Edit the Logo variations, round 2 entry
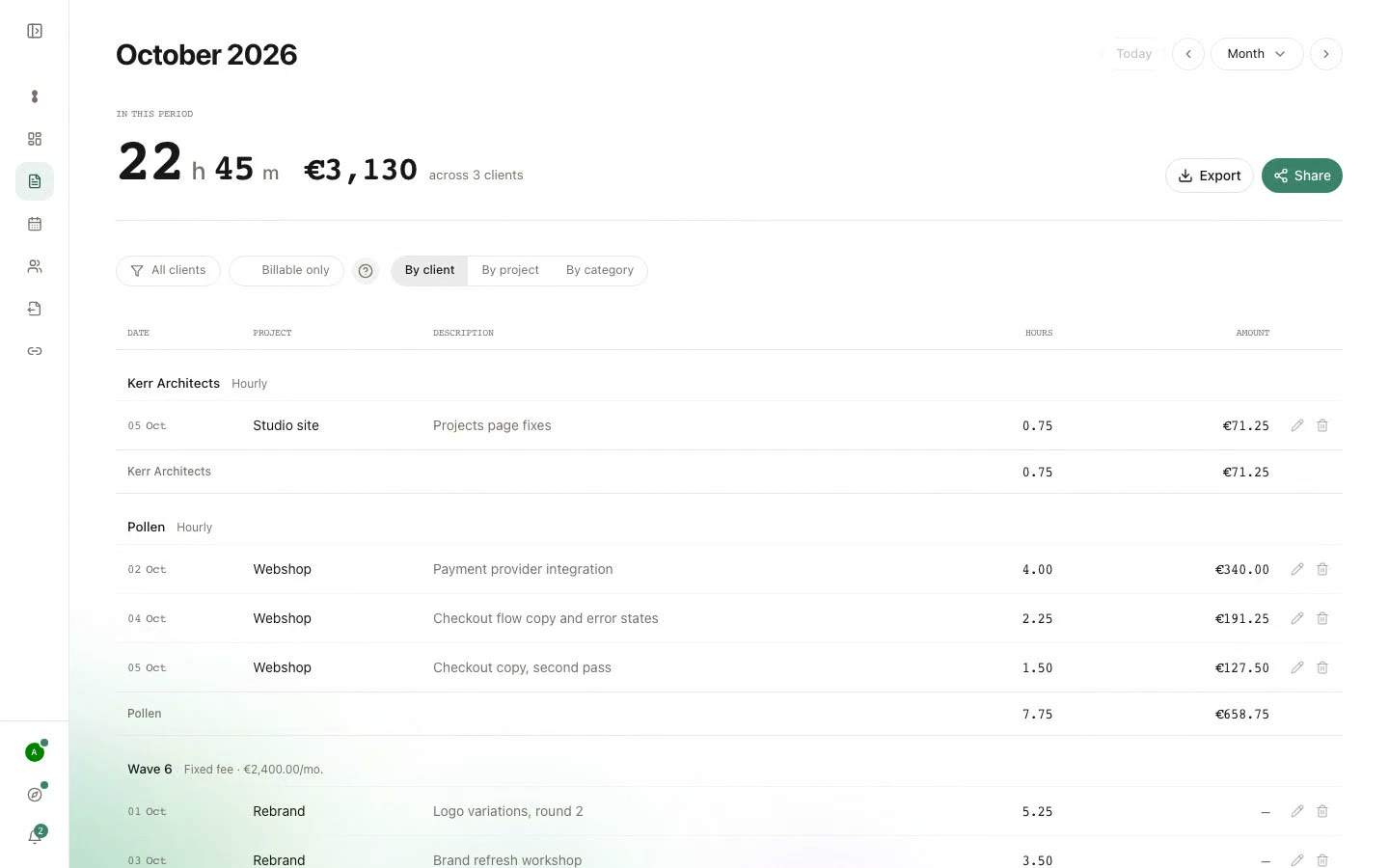 click(1297, 811)
